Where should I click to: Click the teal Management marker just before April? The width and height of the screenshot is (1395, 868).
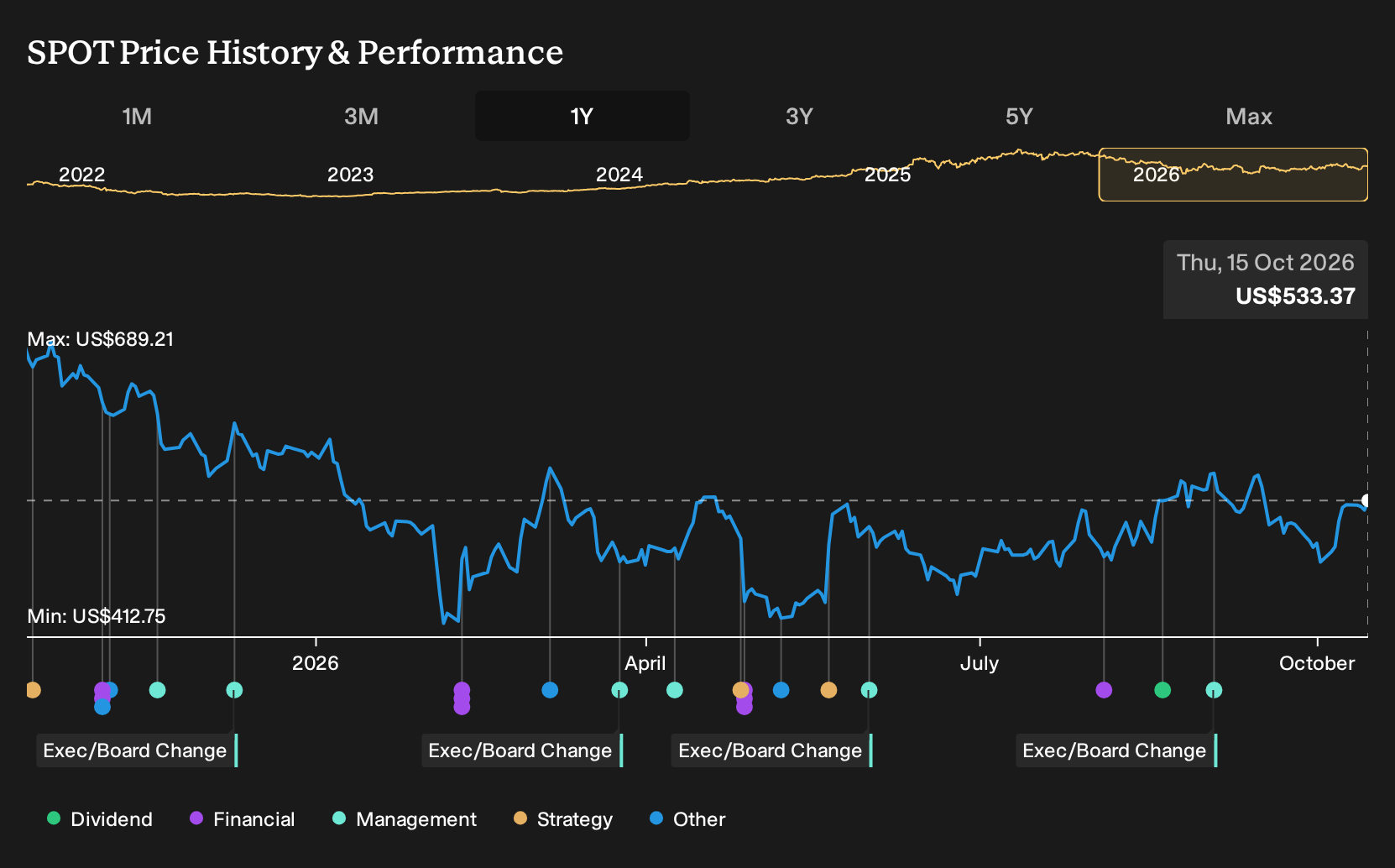click(619, 690)
